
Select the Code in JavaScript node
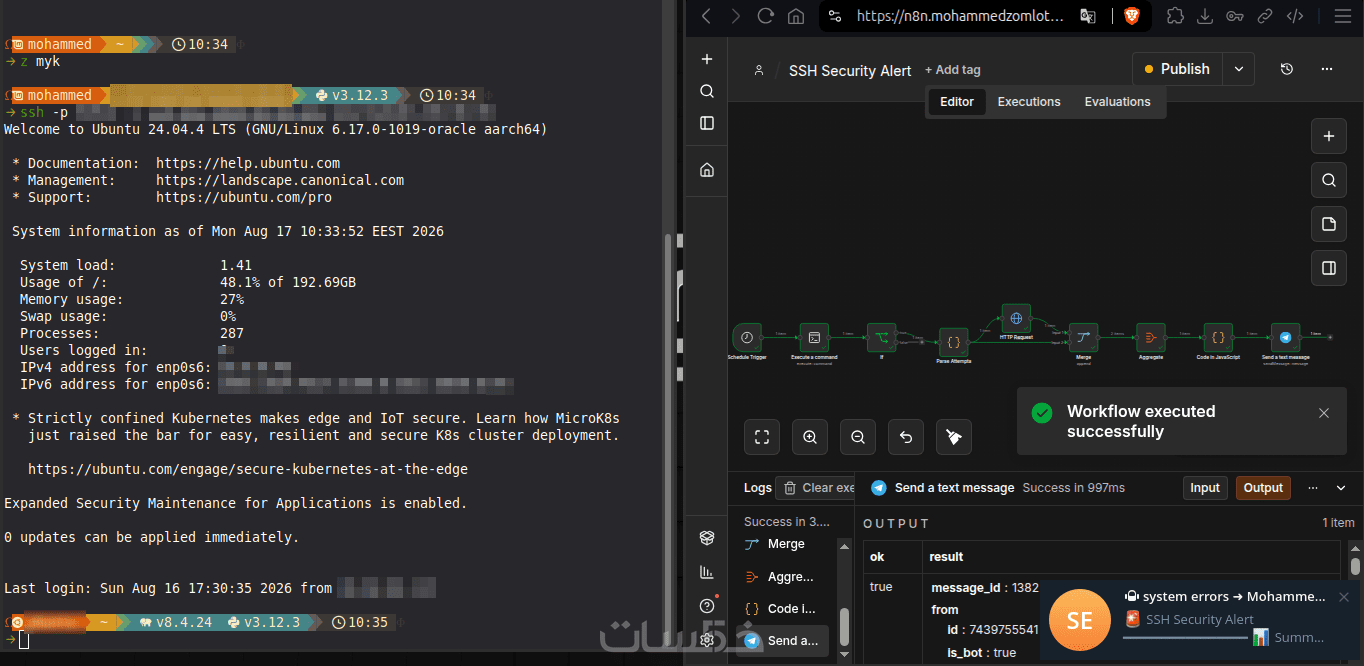tap(1218, 337)
